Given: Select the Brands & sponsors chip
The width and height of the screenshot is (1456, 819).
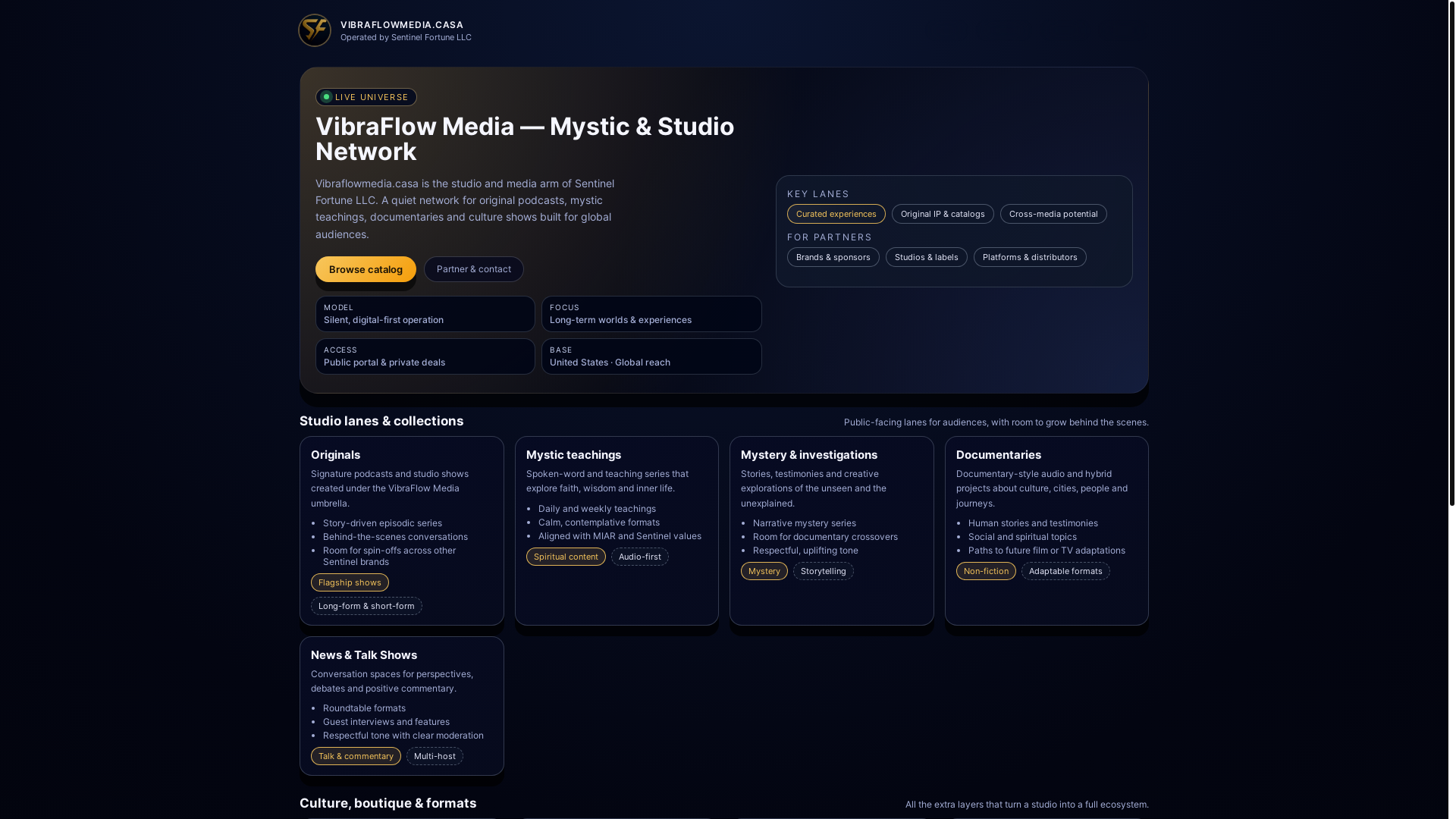Looking at the screenshot, I should pyautogui.click(x=833, y=257).
